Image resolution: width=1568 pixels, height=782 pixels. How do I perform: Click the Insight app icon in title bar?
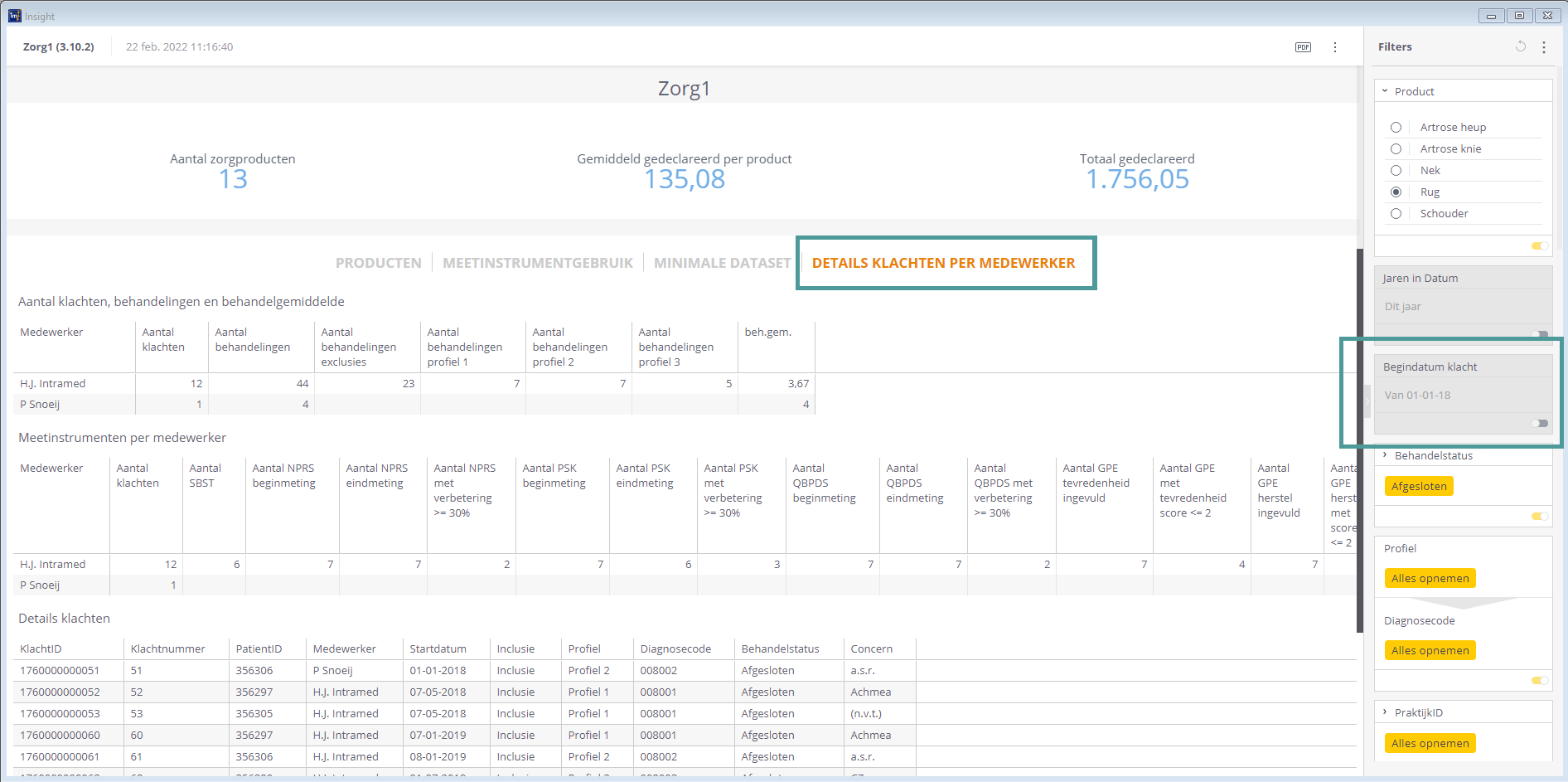pos(15,16)
